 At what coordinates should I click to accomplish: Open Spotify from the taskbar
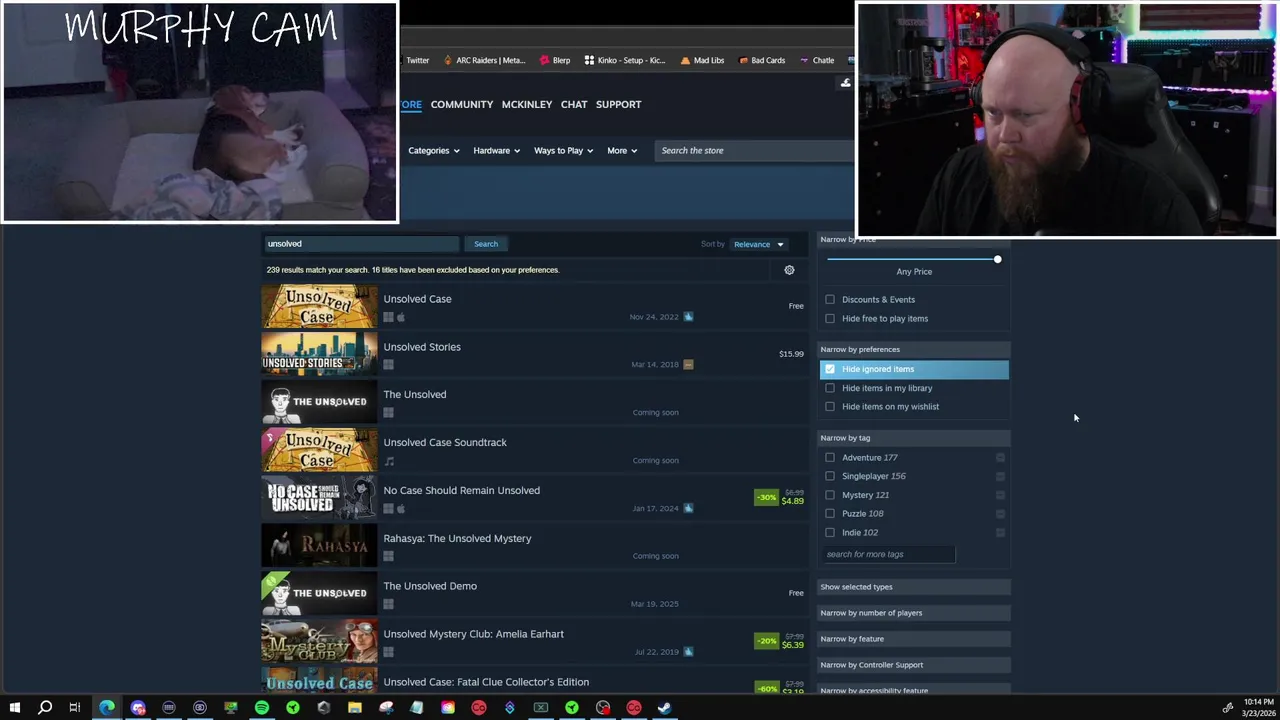(x=262, y=708)
